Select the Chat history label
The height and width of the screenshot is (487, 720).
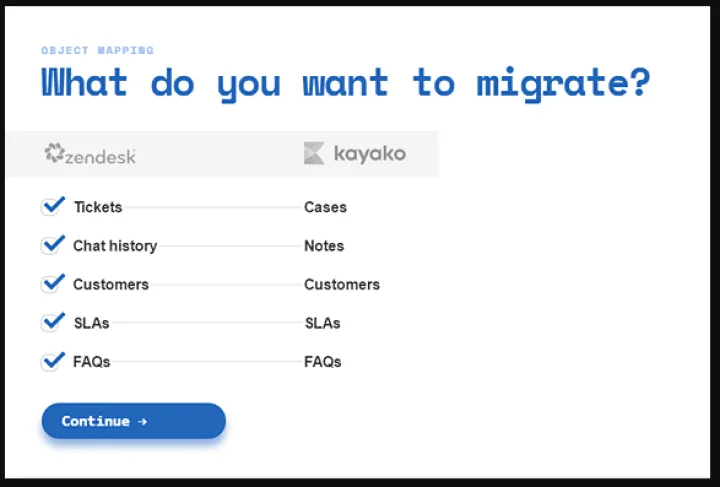coord(115,246)
